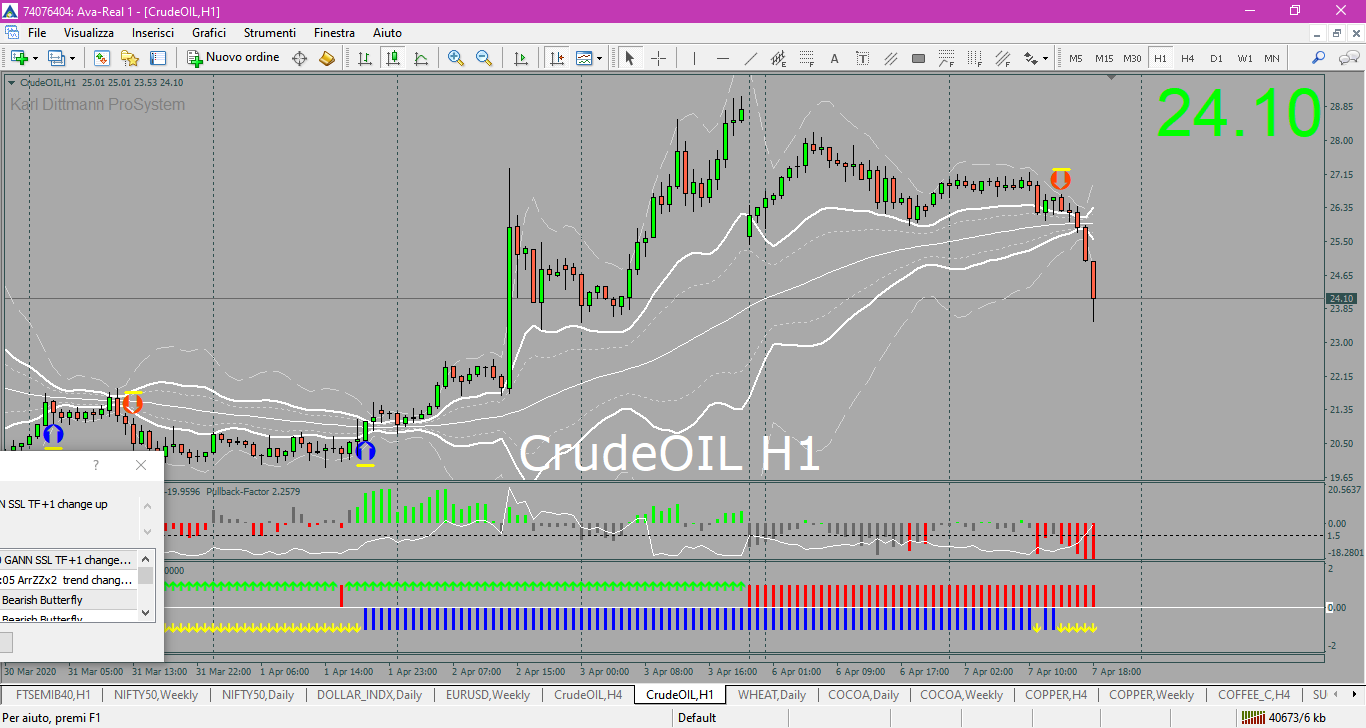The height and width of the screenshot is (728, 1366).
Task: Select the Fibonacci Arcs tool
Action: point(947,58)
